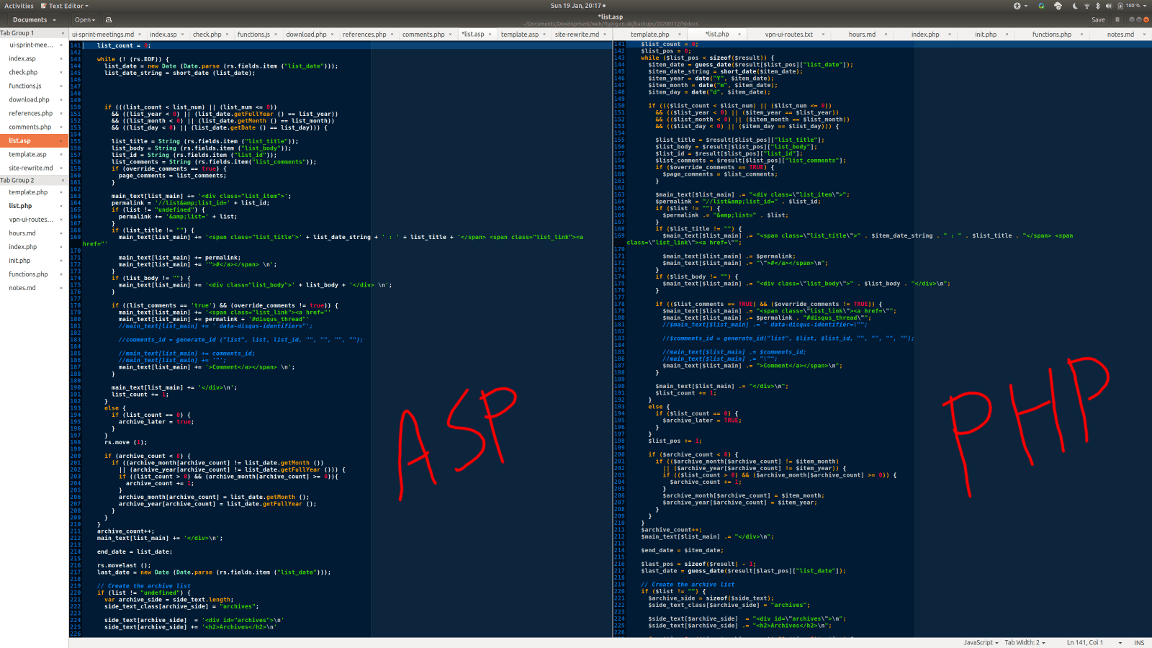1152x648 pixels.
Task: Open the Documents side panel dropdown
Action: pos(34,20)
